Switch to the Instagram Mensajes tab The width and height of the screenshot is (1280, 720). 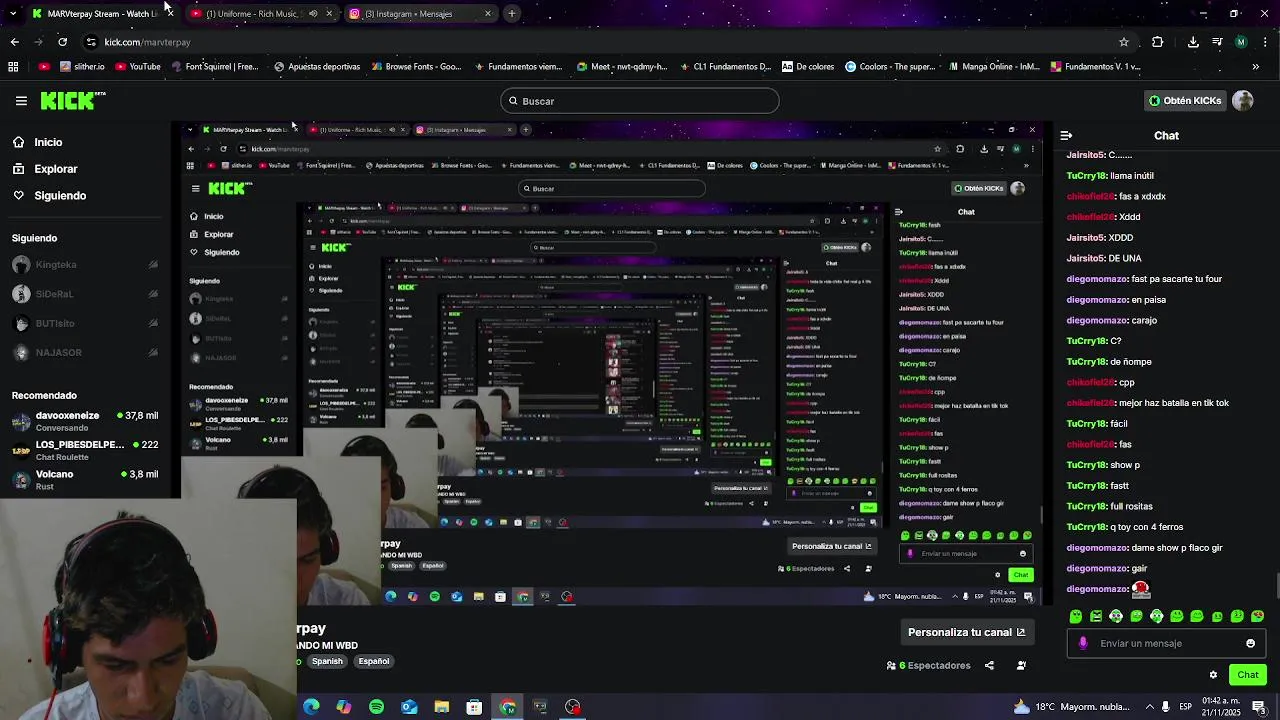[x=419, y=14]
